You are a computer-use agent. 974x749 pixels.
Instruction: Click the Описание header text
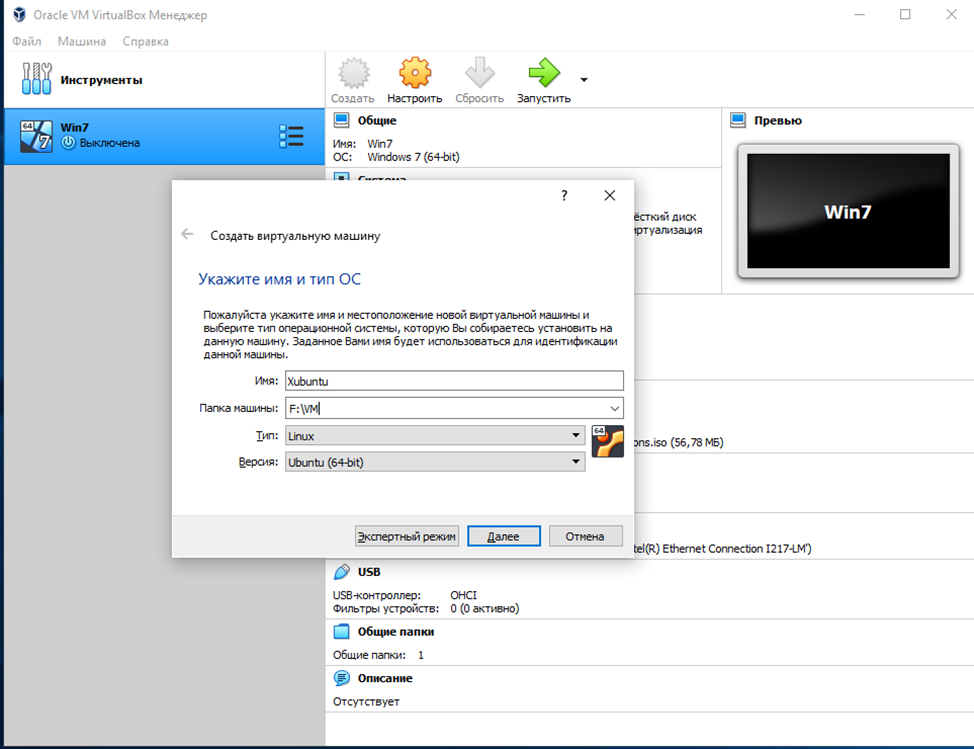(385, 678)
